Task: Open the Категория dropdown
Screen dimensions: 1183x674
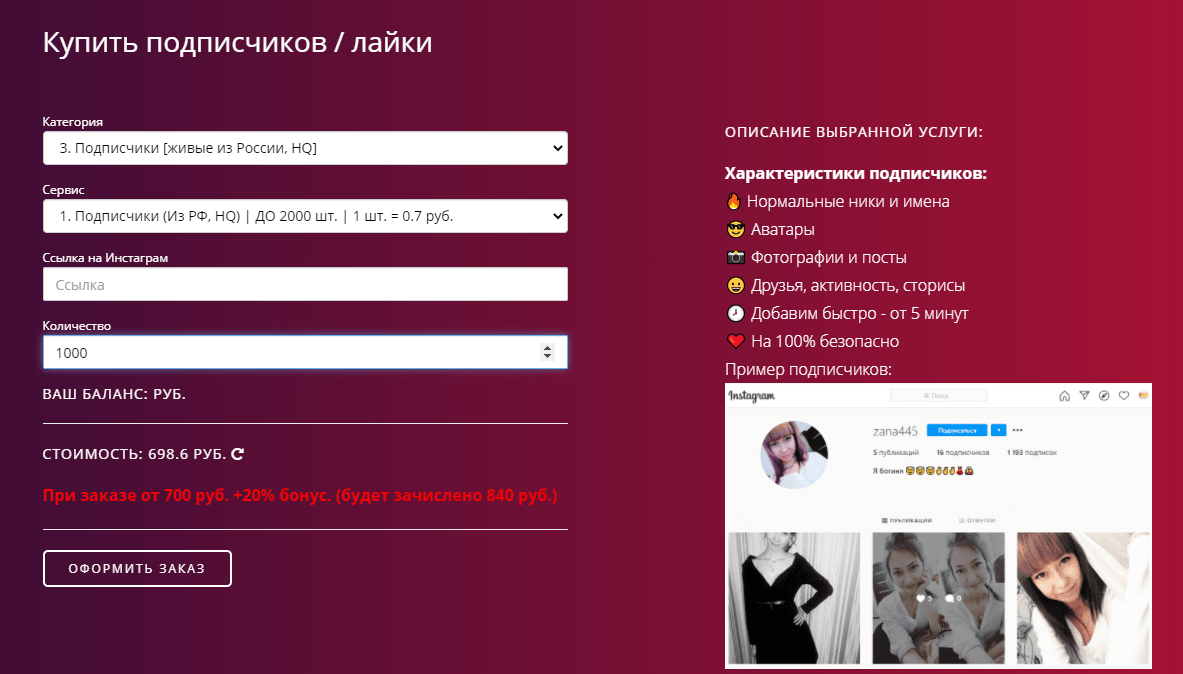Action: [305, 148]
